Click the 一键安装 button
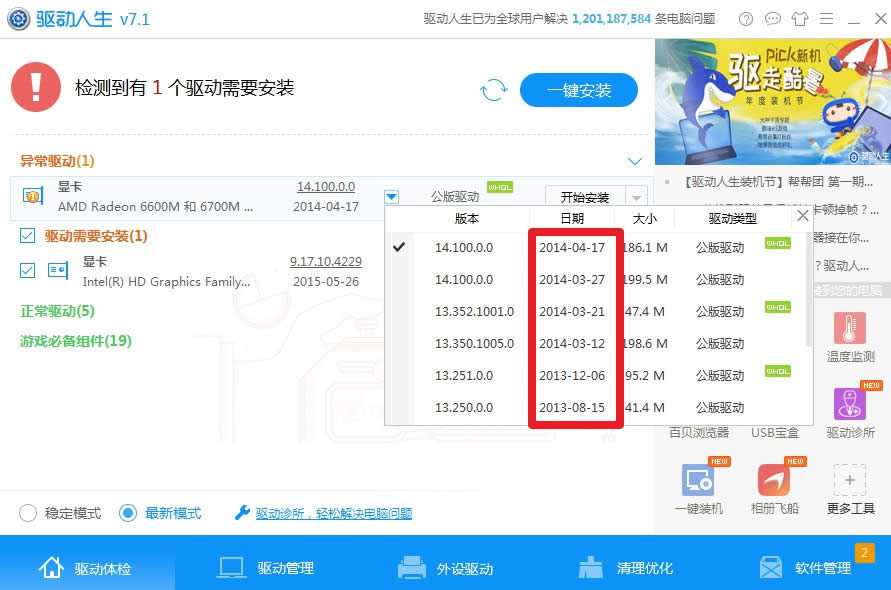Viewport: 891px width, 590px height. [x=578, y=90]
